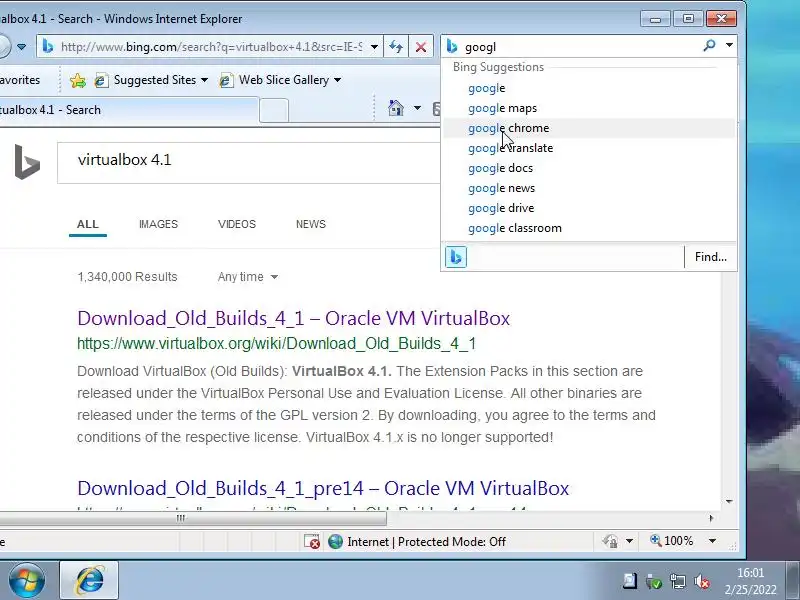This screenshot has width=800, height=600.
Task: Click the taskbar clock showing 16:01
Action: (751, 581)
